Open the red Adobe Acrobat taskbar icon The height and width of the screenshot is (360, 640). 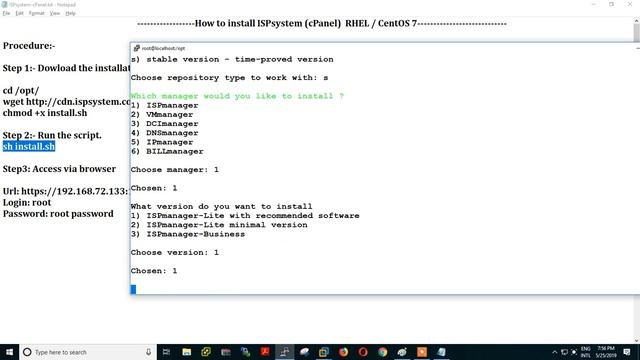pos(265,352)
